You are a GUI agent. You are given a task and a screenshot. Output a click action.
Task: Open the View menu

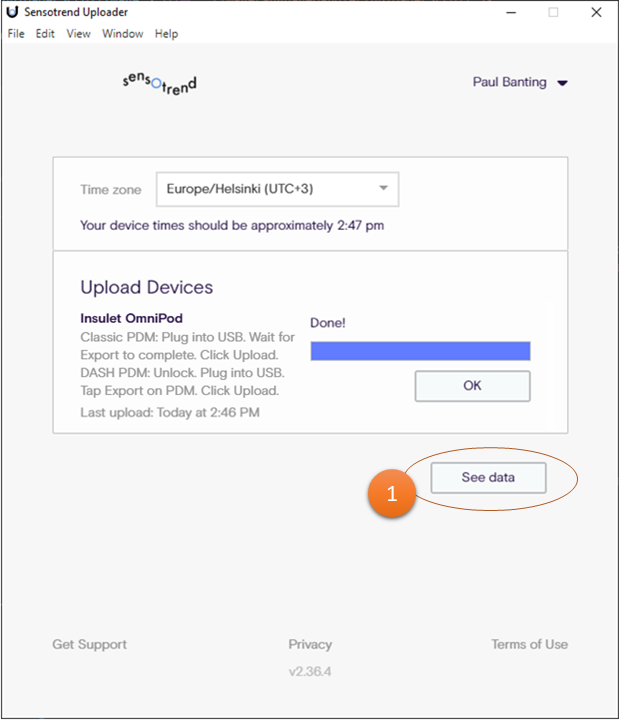tap(78, 34)
